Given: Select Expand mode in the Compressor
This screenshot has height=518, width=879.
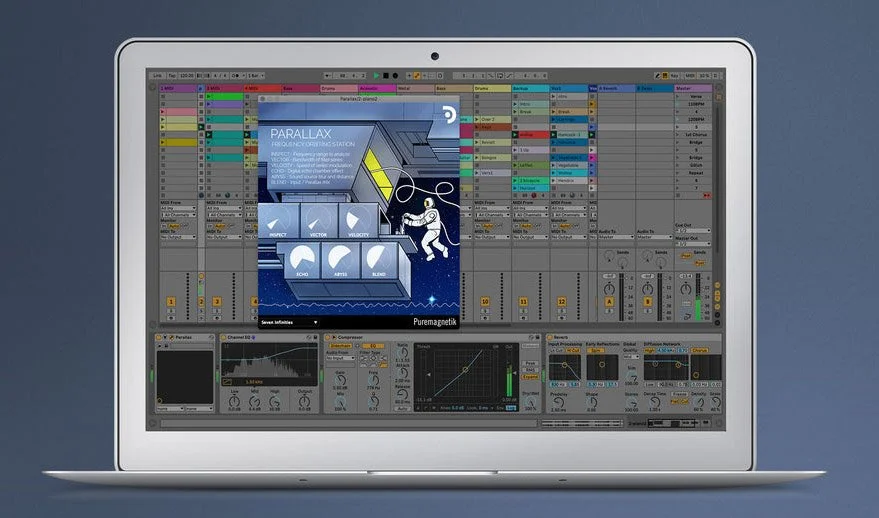Looking at the screenshot, I should (x=530, y=377).
